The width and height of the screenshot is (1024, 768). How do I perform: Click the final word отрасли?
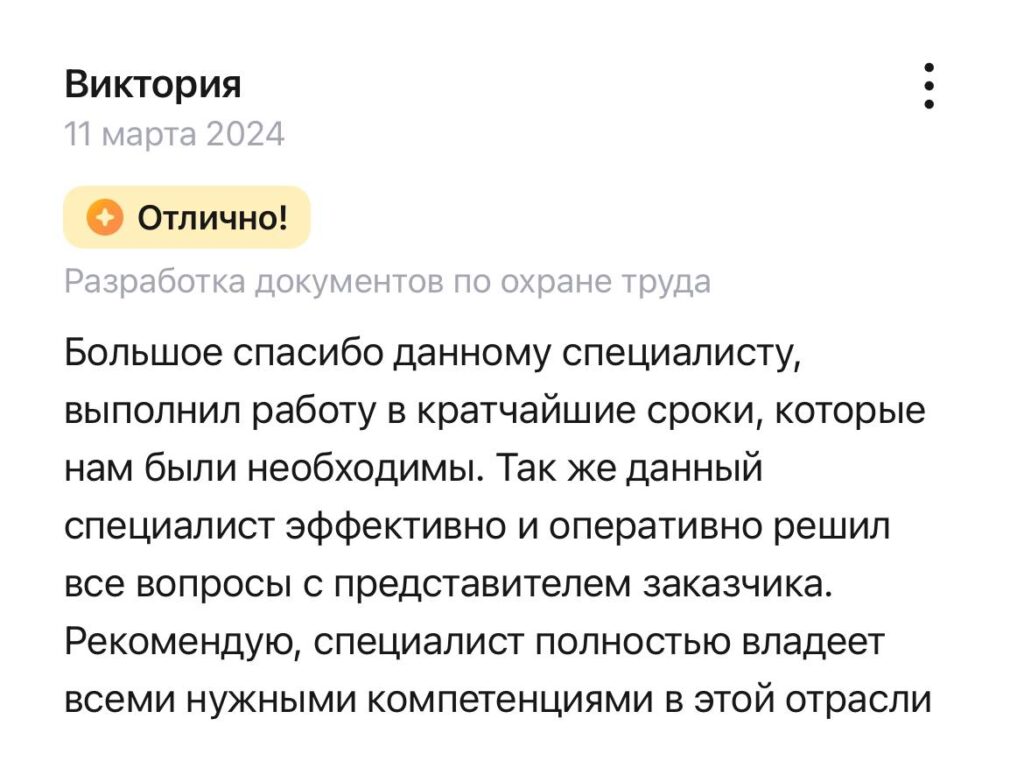pos(858,700)
